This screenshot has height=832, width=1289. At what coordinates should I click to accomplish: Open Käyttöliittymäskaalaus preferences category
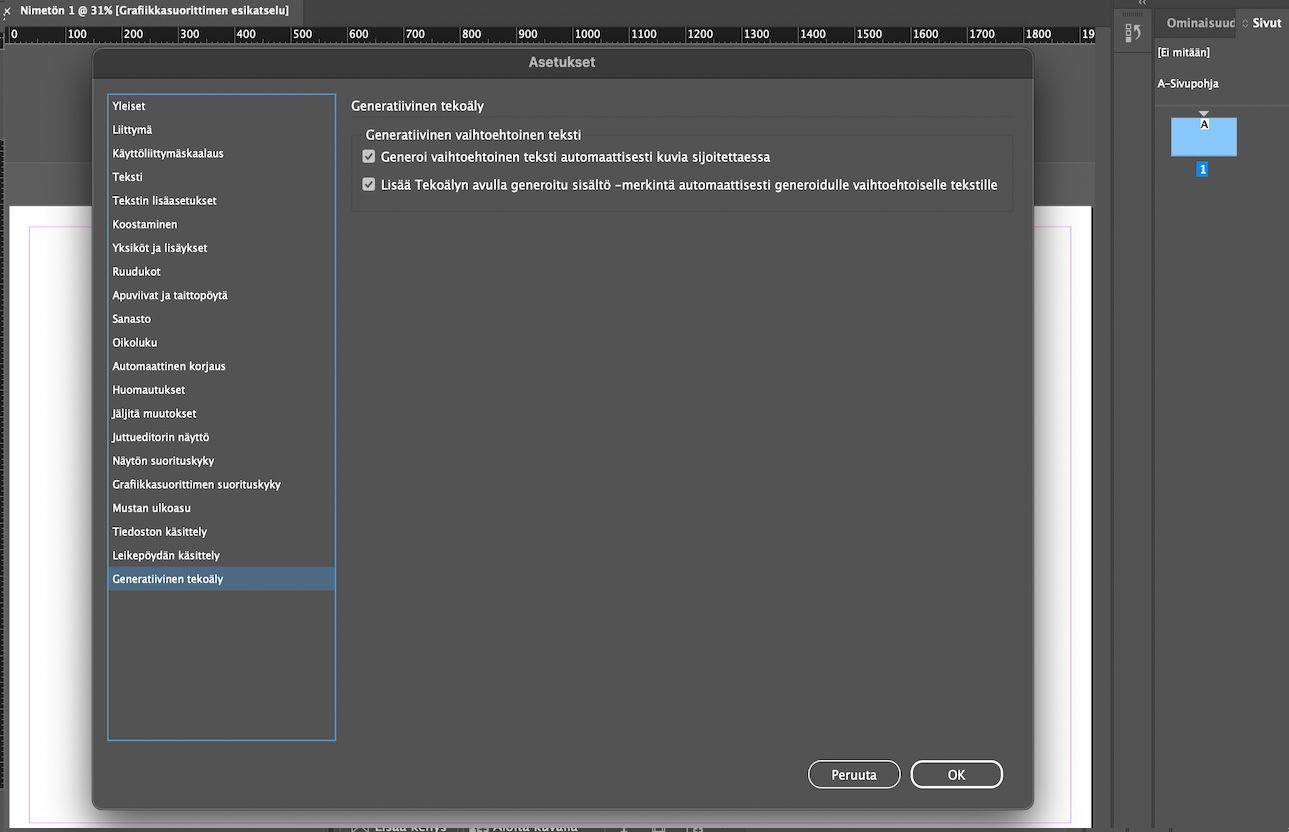[221, 153]
